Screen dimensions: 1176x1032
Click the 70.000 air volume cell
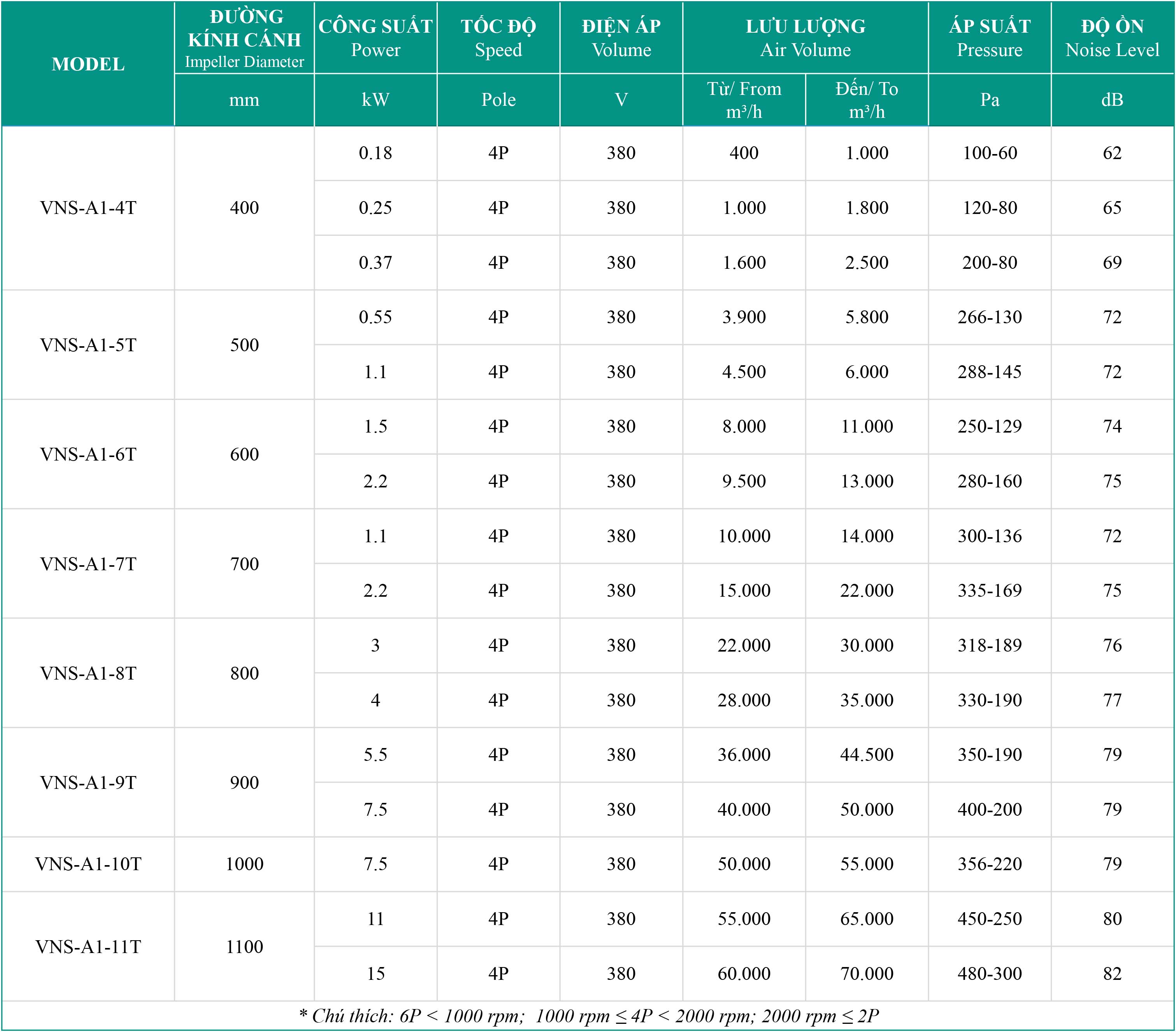(x=867, y=973)
